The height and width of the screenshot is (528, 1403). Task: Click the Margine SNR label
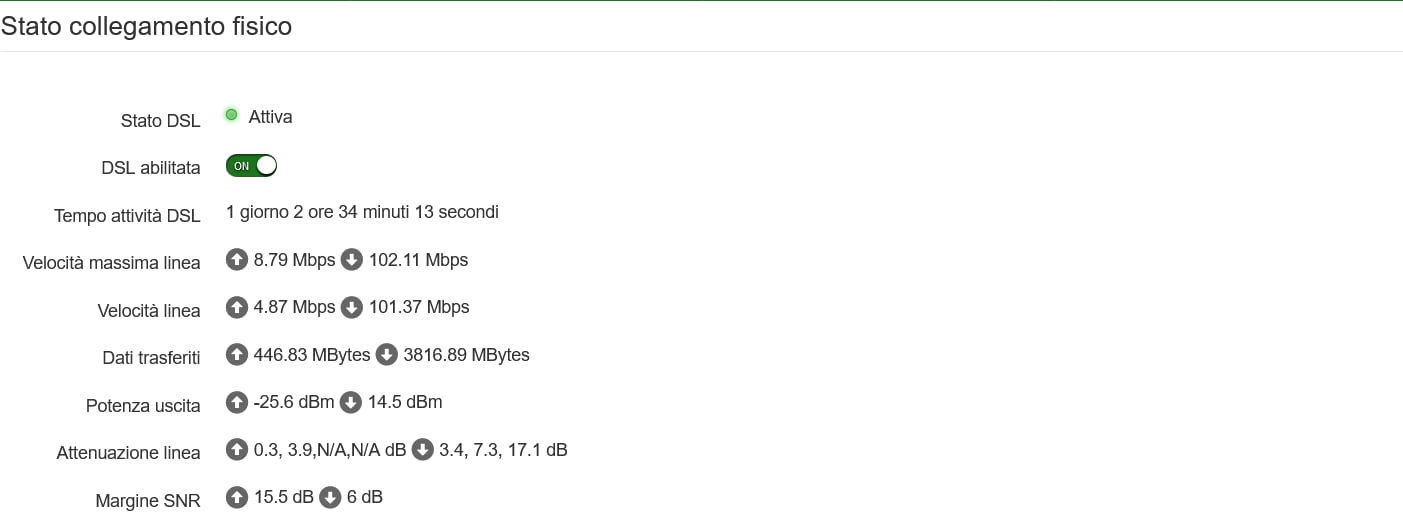148,500
